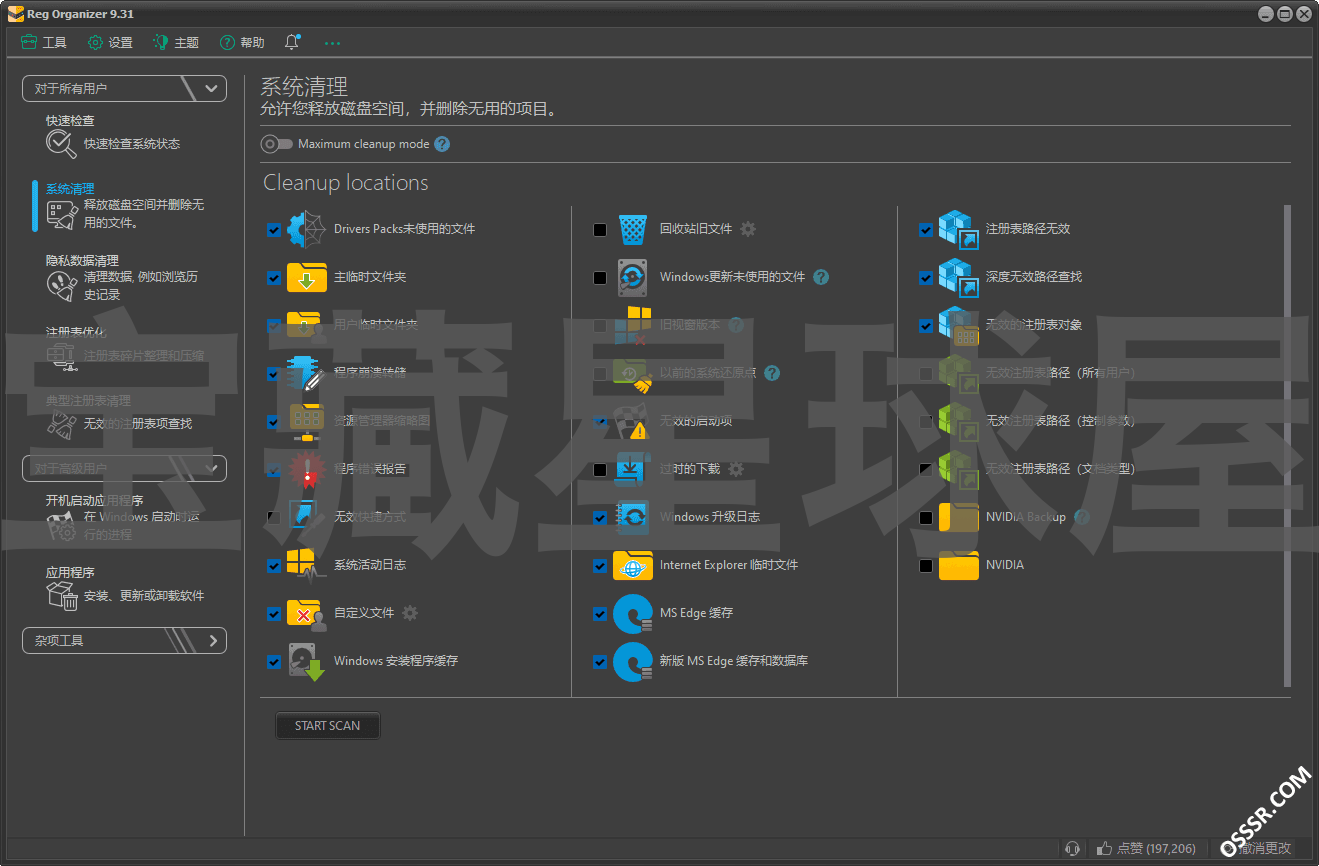The height and width of the screenshot is (866, 1319).
Task: Uncheck the 注册表路径无效 checkbox
Action: coord(926,230)
